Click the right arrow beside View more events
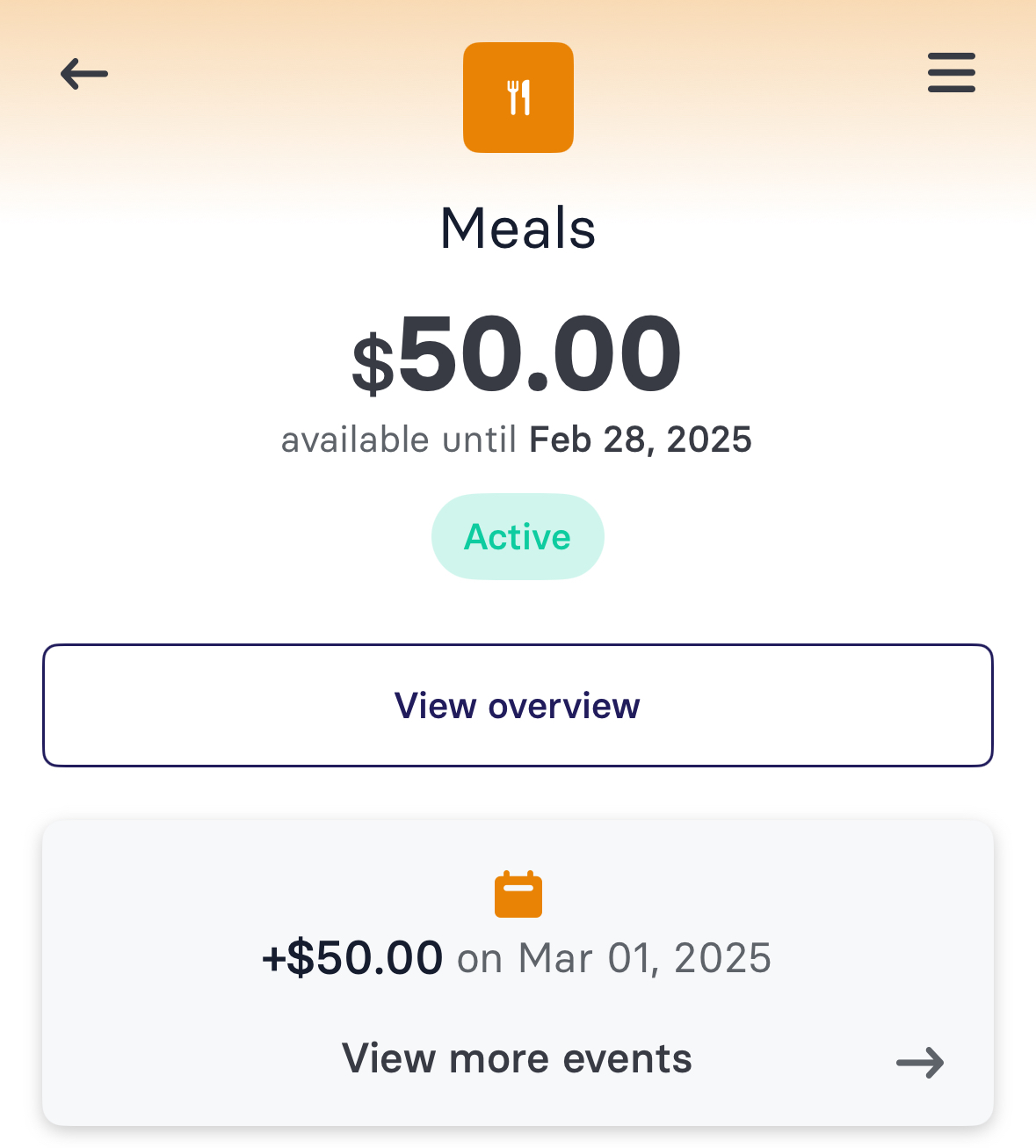Screen dimensions: 1036x1148 tap(920, 1063)
